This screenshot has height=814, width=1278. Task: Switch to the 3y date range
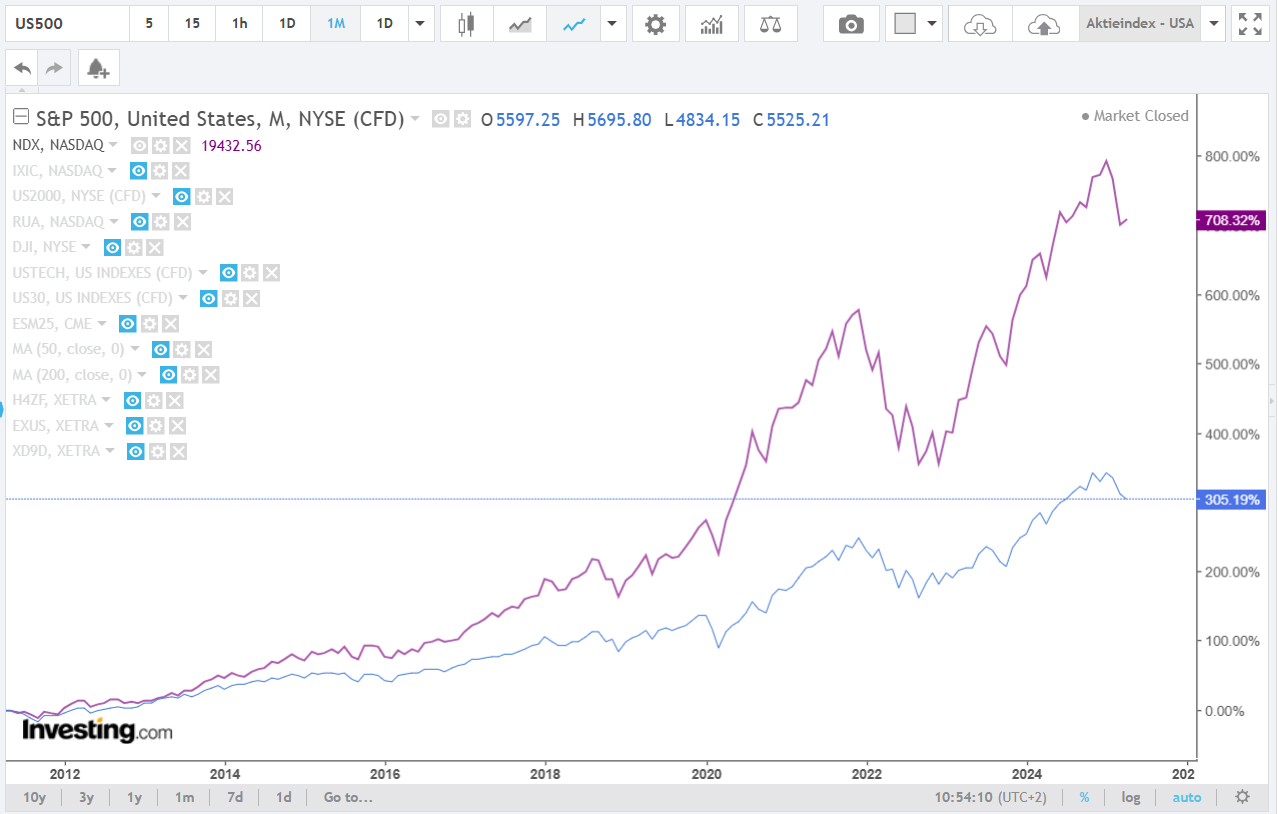87,797
